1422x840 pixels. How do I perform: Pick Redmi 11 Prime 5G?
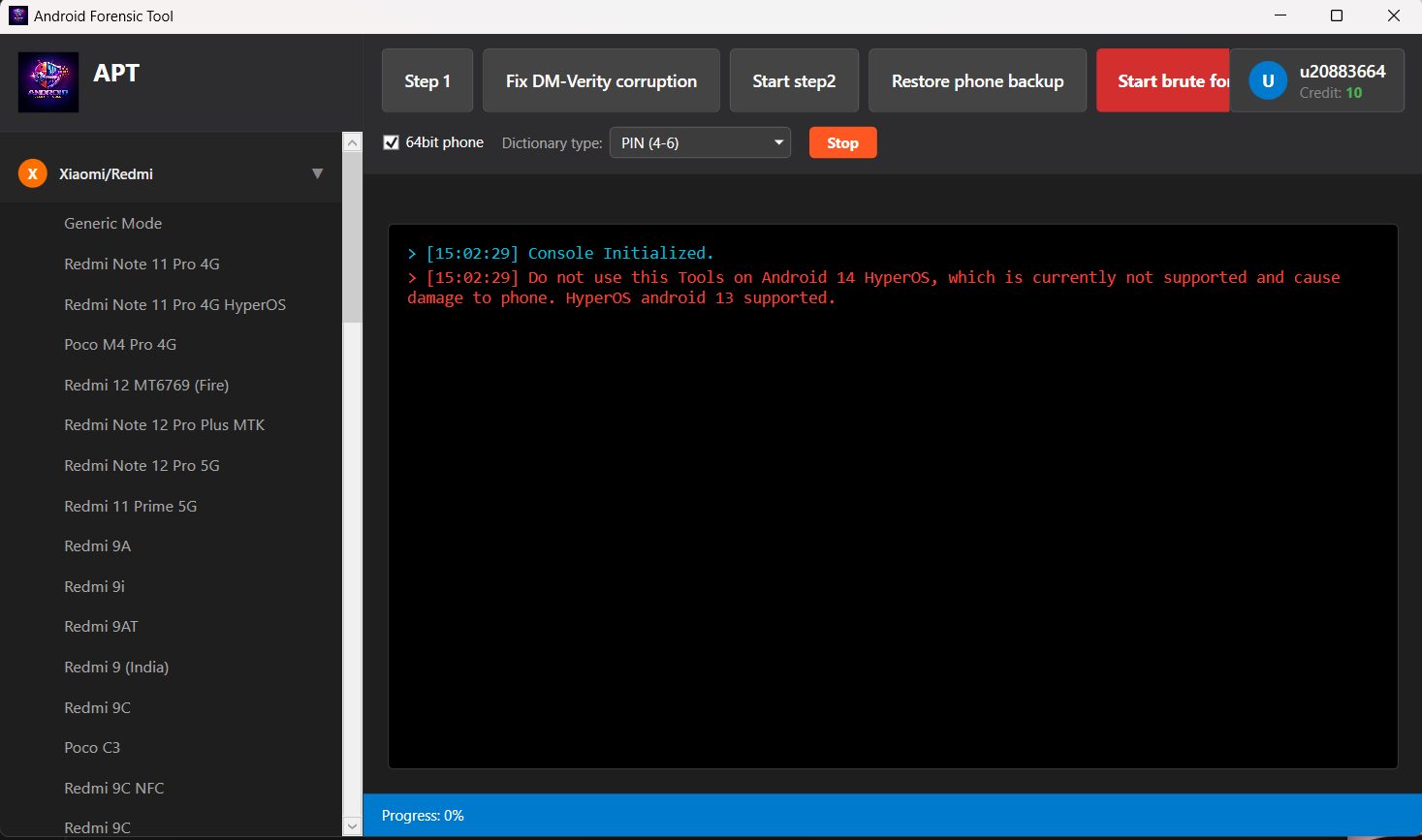(130, 506)
